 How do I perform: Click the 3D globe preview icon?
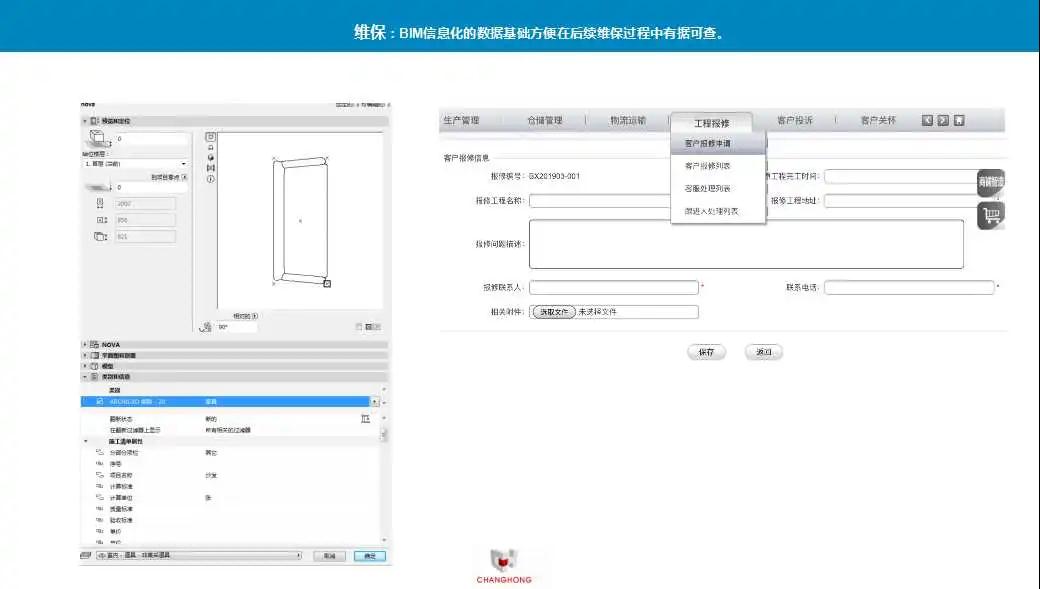tap(210, 158)
